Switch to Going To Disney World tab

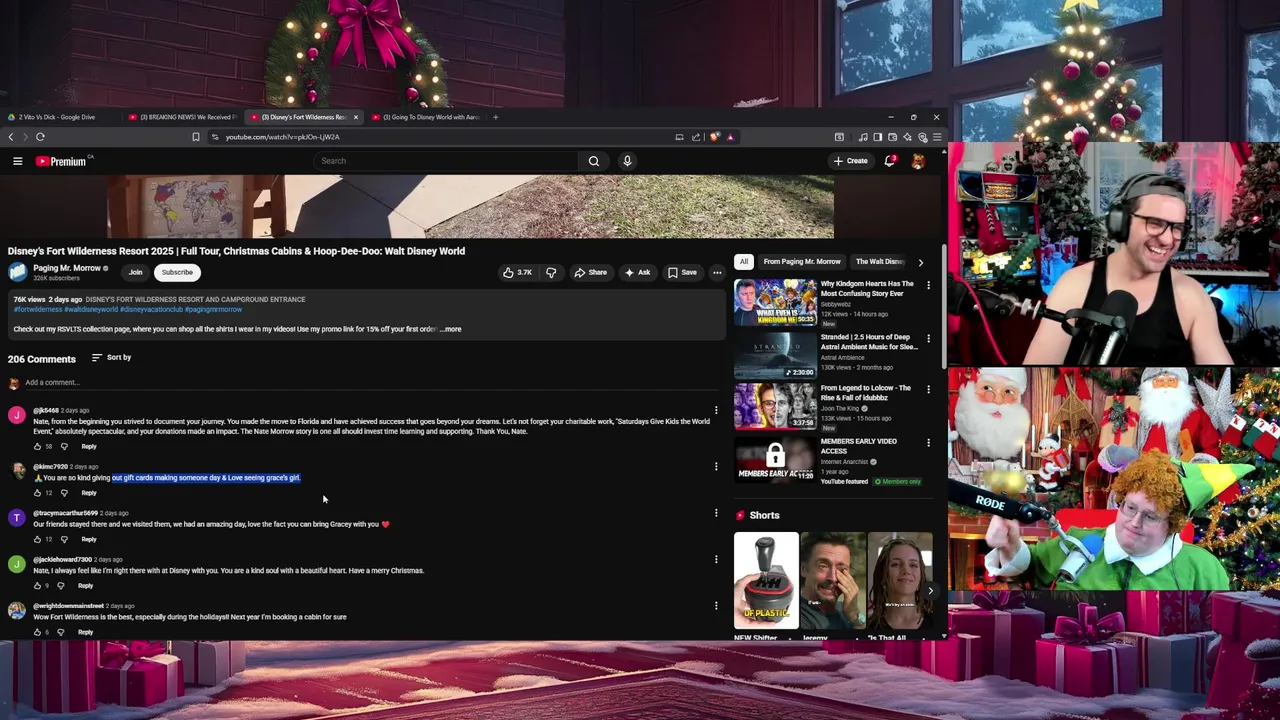426,117
